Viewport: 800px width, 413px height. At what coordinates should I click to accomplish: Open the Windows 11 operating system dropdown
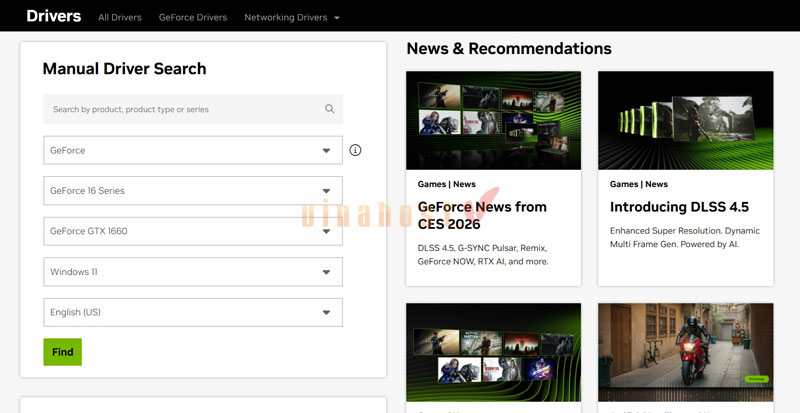tap(193, 272)
